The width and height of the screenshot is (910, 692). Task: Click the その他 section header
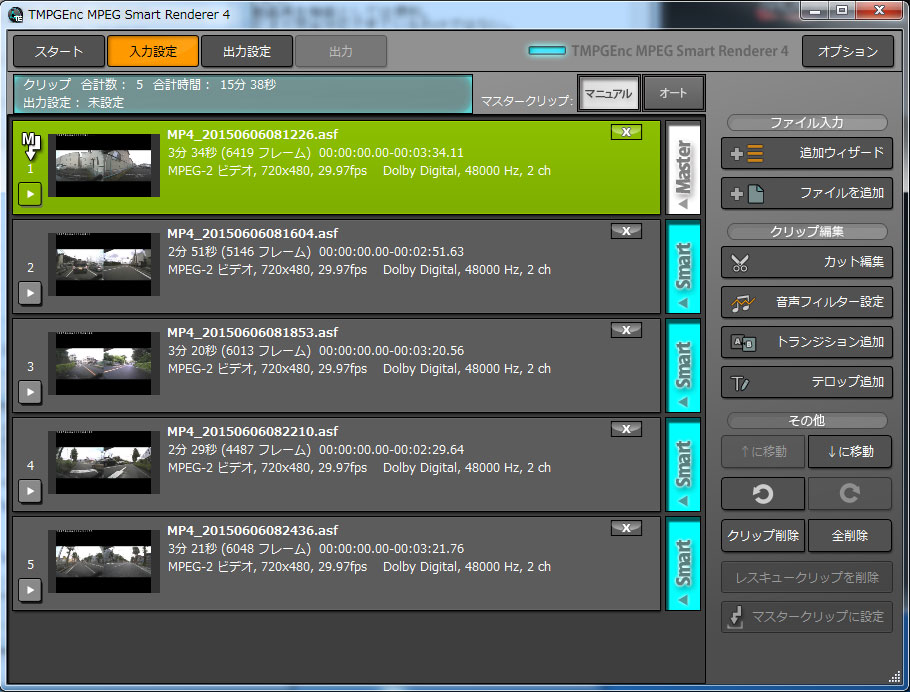(x=807, y=420)
